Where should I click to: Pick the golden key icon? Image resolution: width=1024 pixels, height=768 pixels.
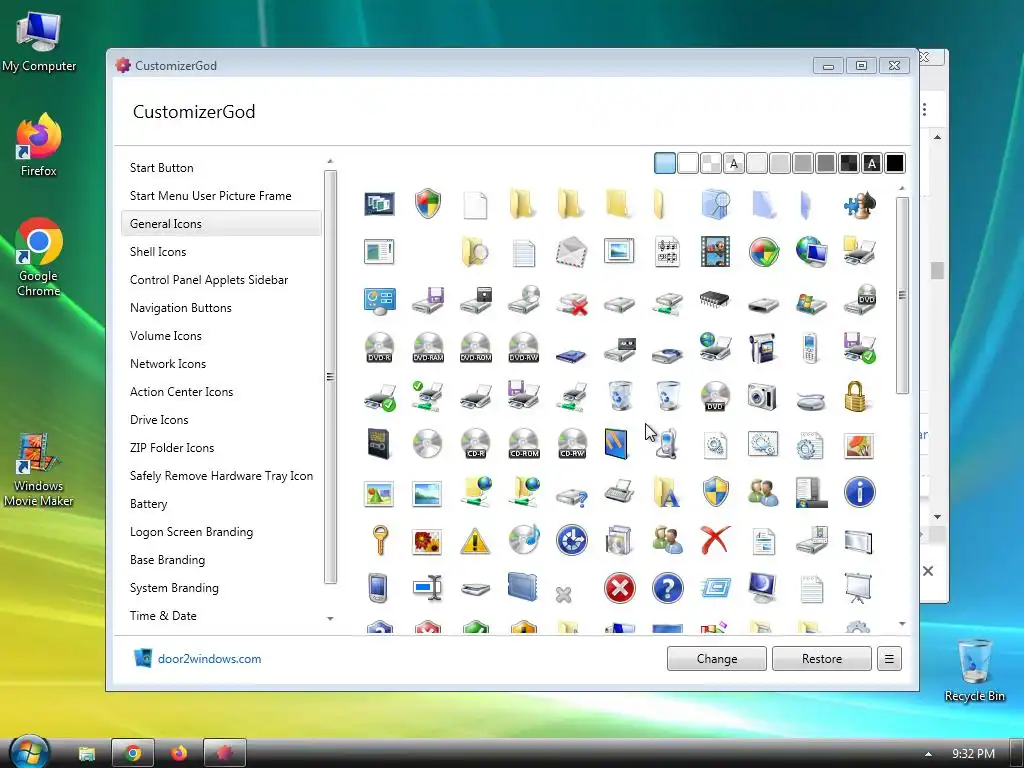tap(380, 540)
